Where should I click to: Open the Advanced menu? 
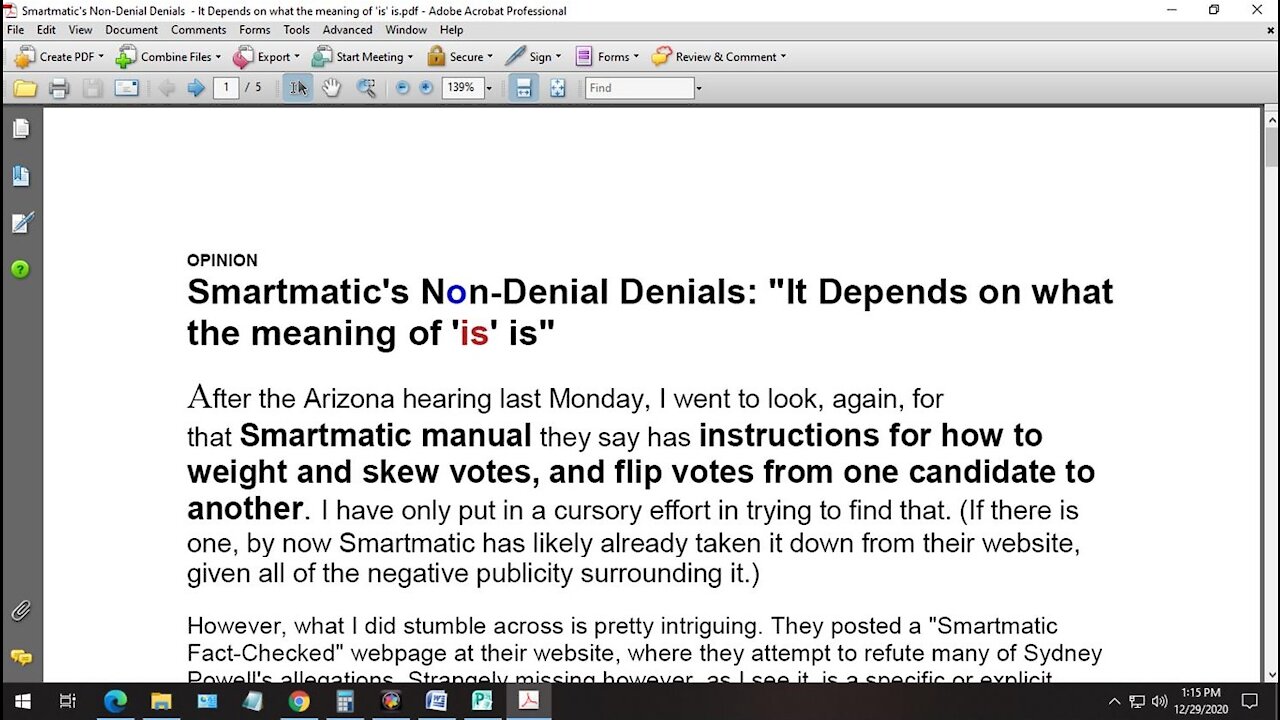[347, 30]
